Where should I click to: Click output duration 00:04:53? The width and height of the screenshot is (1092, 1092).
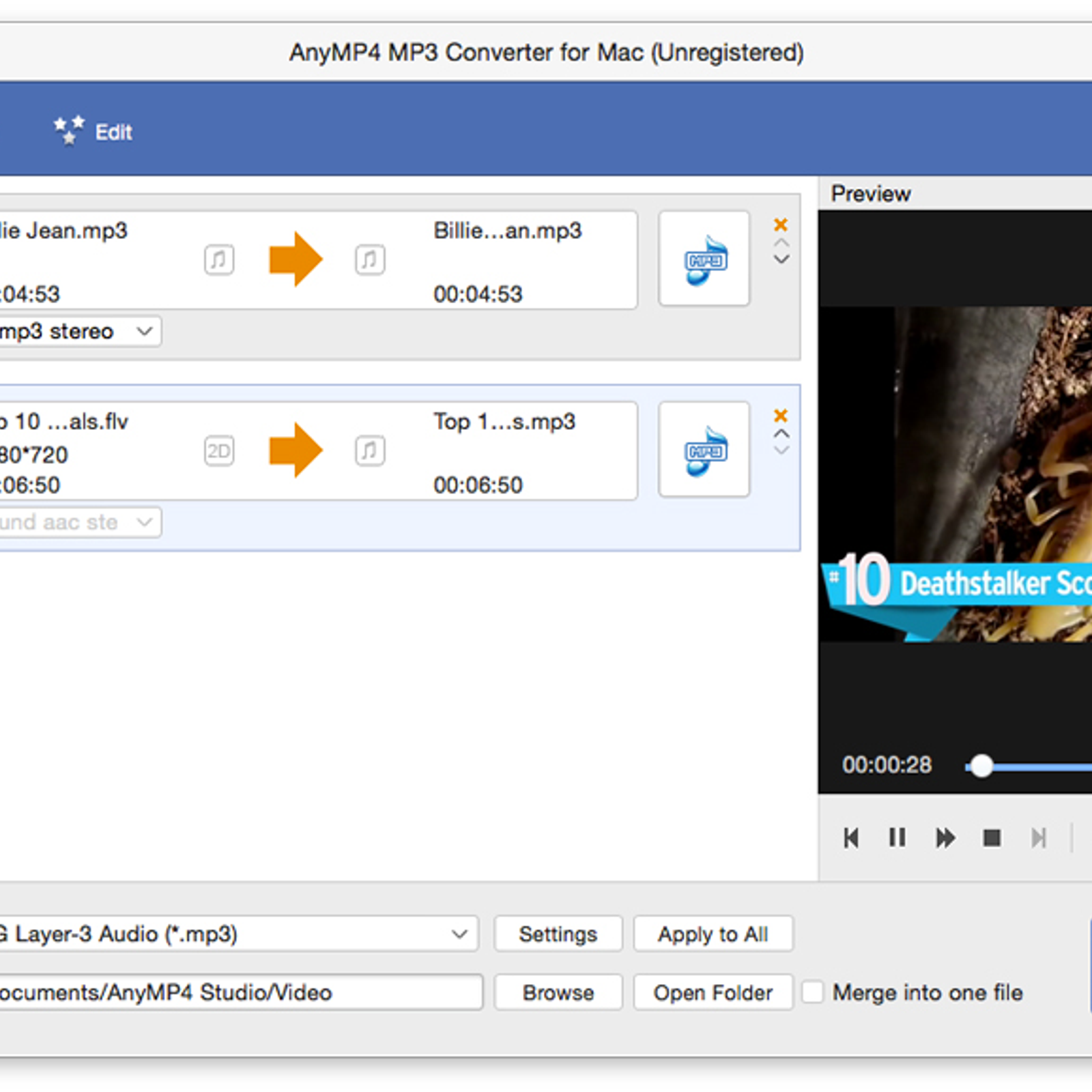[x=478, y=294]
